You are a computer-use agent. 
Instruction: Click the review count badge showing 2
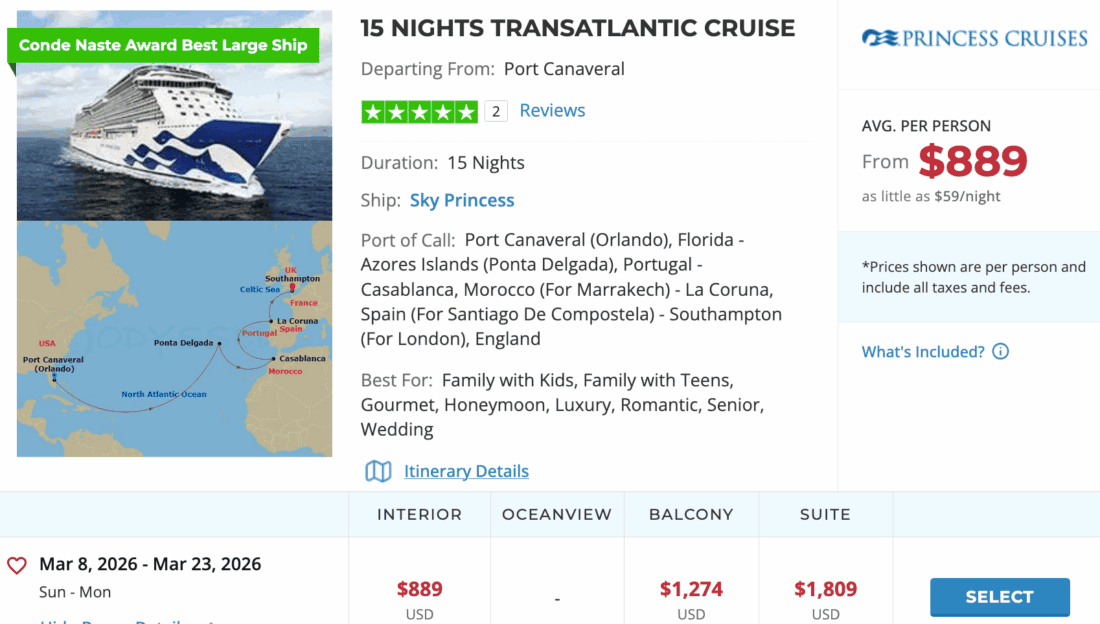coord(496,112)
